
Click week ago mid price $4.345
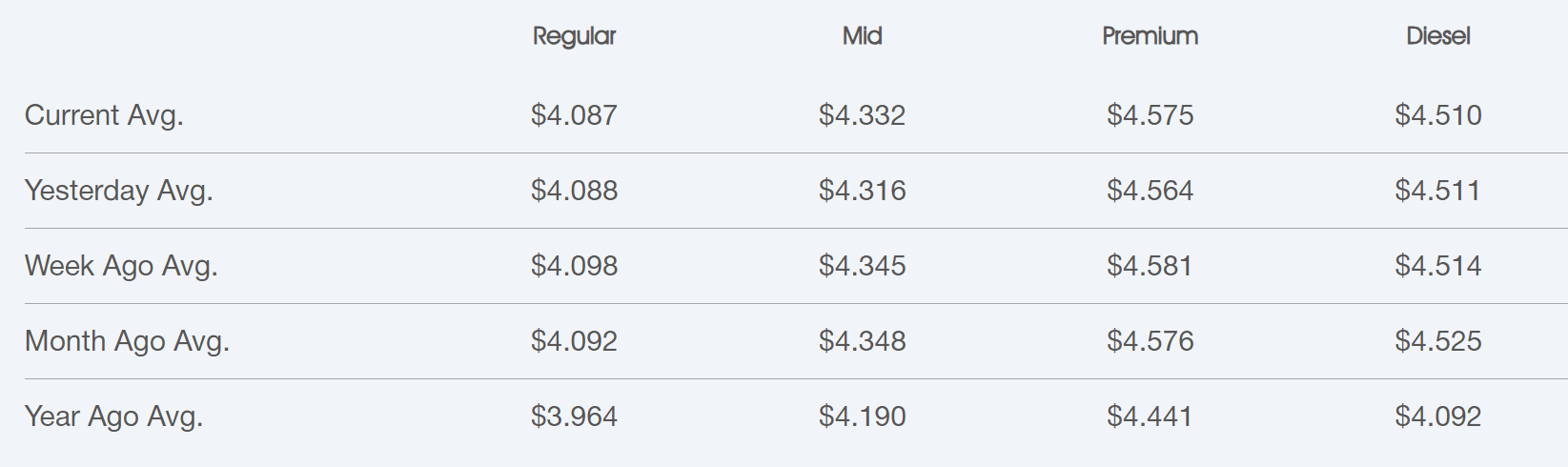(x=862, y=266)
